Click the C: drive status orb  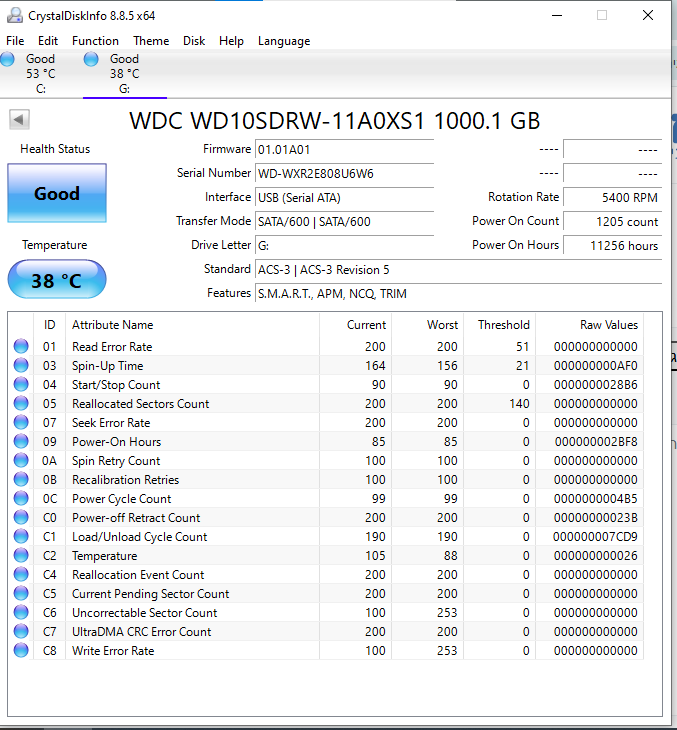(x=8, y=60)
